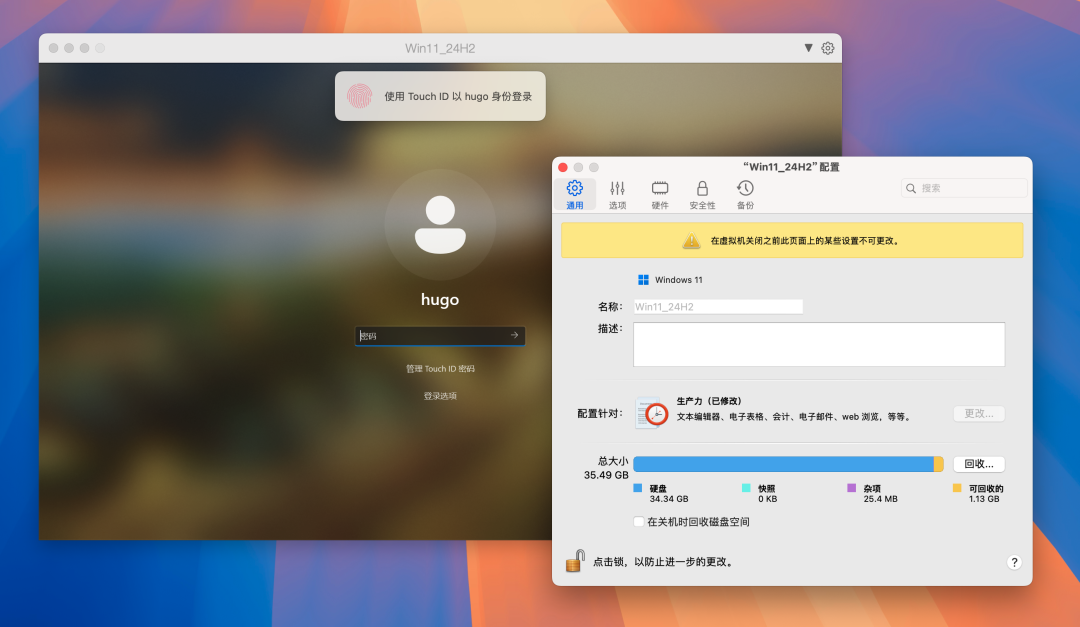This screenshot has width=1080, height=627.
Task: Open help with the question mark button
Action: [x=1014, y=562]
